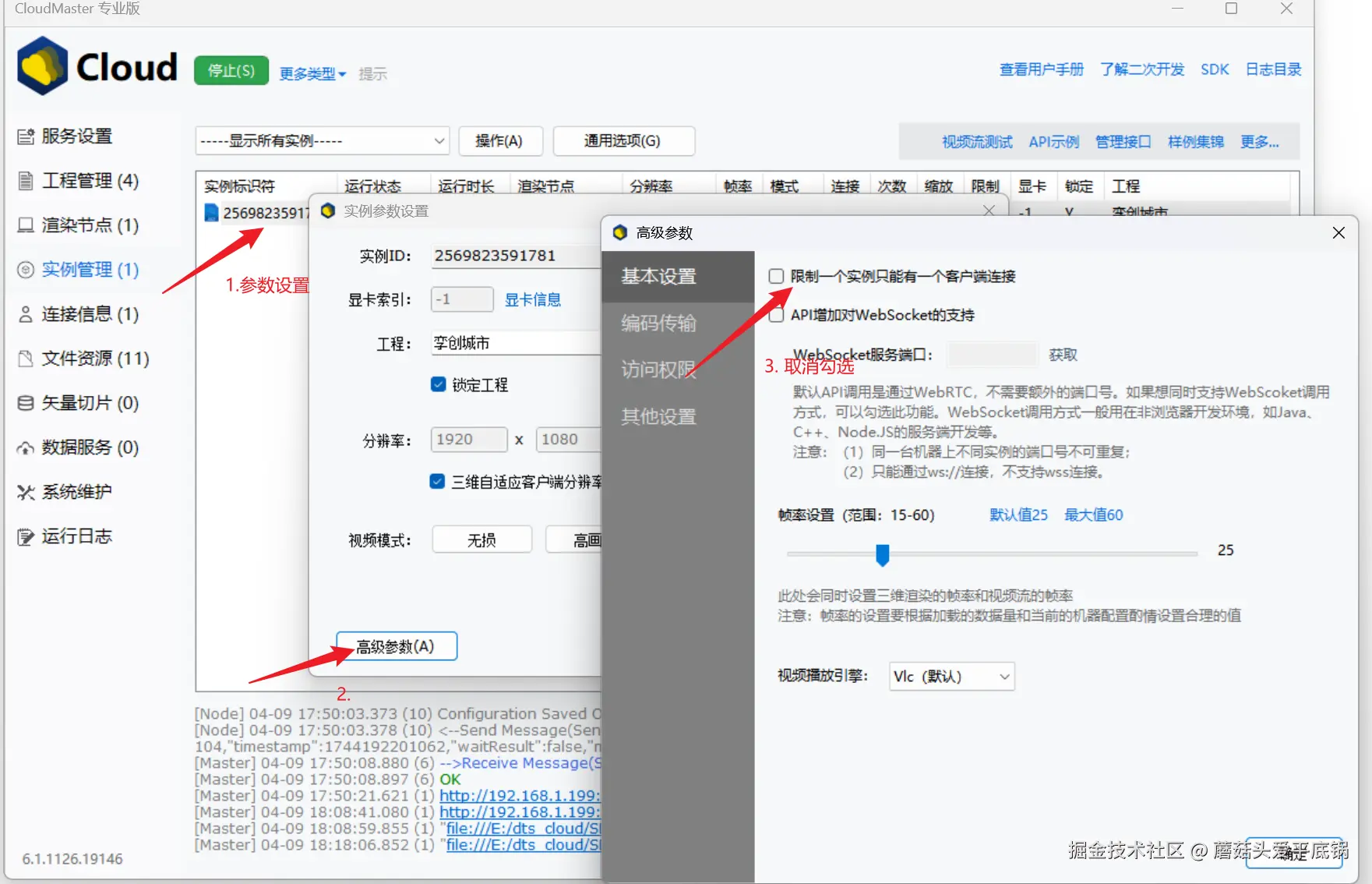Click the 1080 resolution height field

click(569, 439)
